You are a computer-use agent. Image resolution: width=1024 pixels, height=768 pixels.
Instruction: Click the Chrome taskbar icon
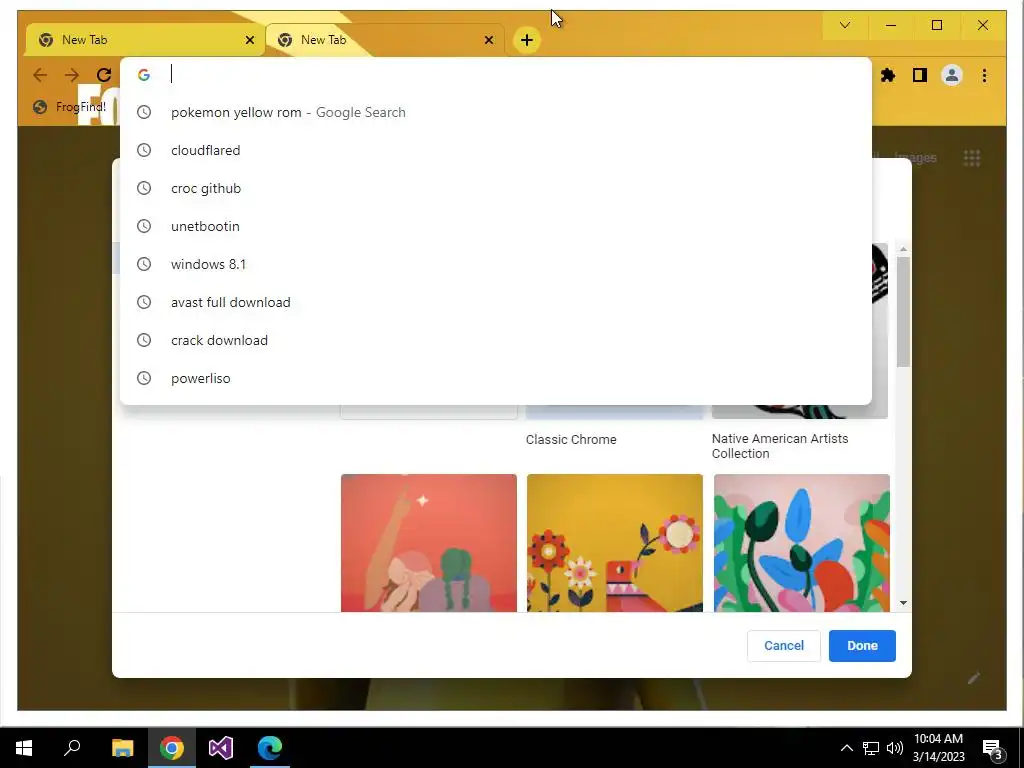172,748
